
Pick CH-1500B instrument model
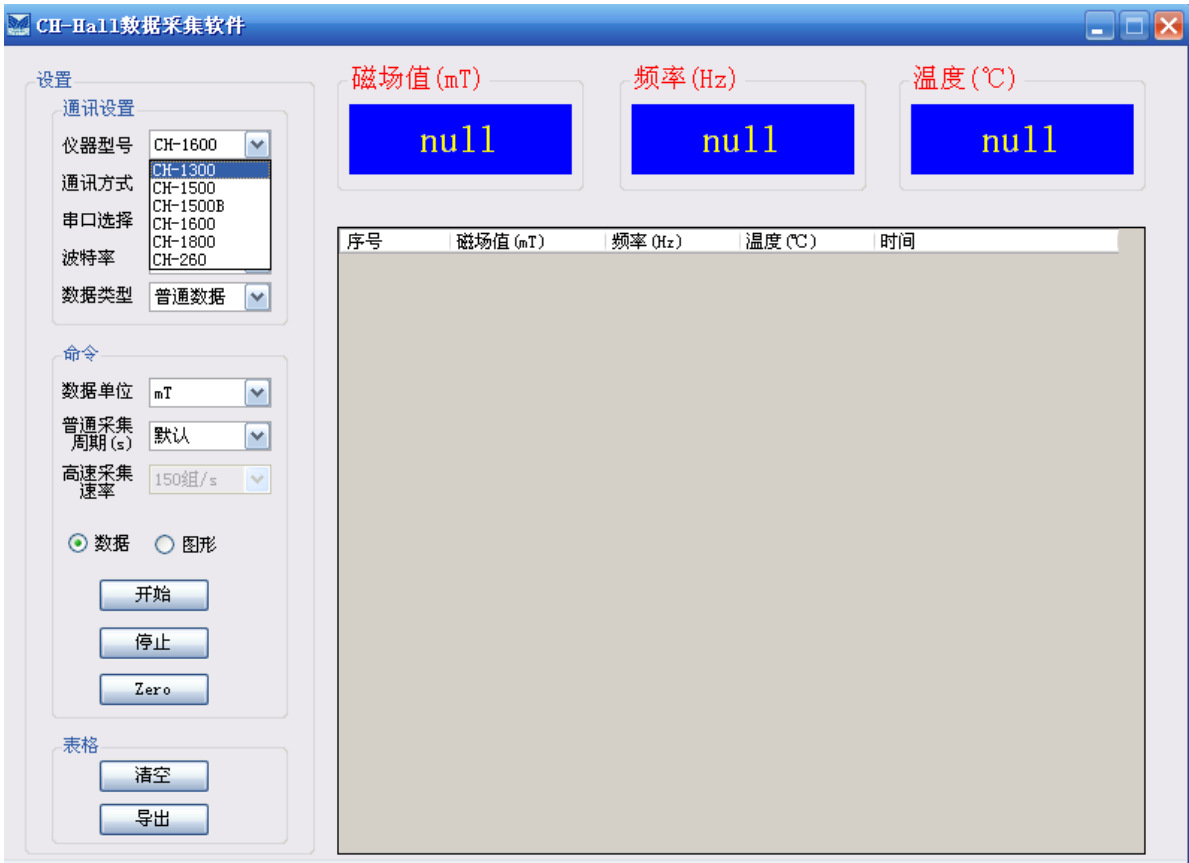point(210,206)
